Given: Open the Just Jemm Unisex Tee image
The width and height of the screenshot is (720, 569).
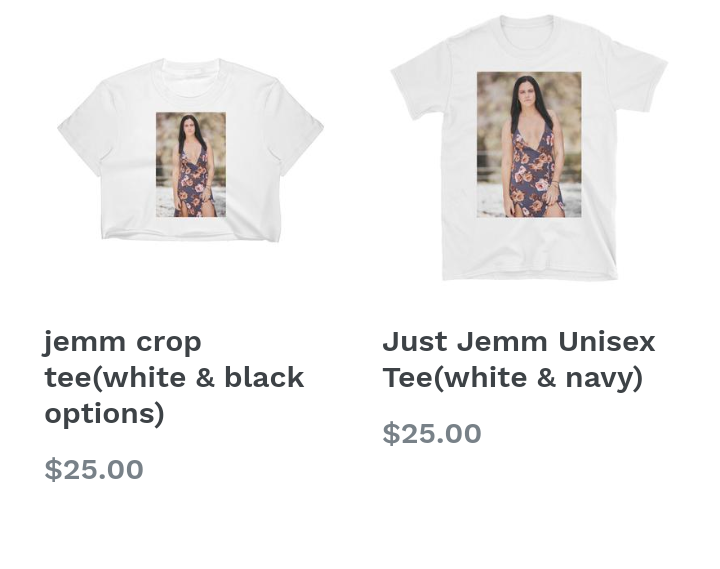Looking at the screenshot, I should tap(529, 147).
